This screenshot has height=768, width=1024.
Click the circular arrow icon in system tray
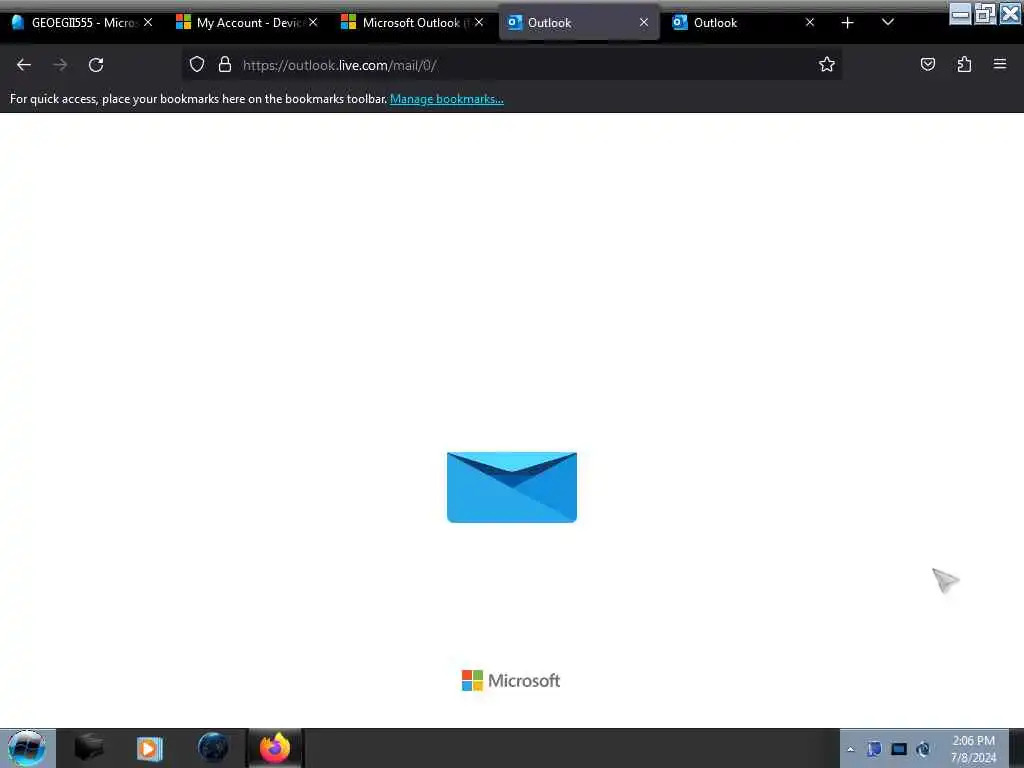pos(923,749)
